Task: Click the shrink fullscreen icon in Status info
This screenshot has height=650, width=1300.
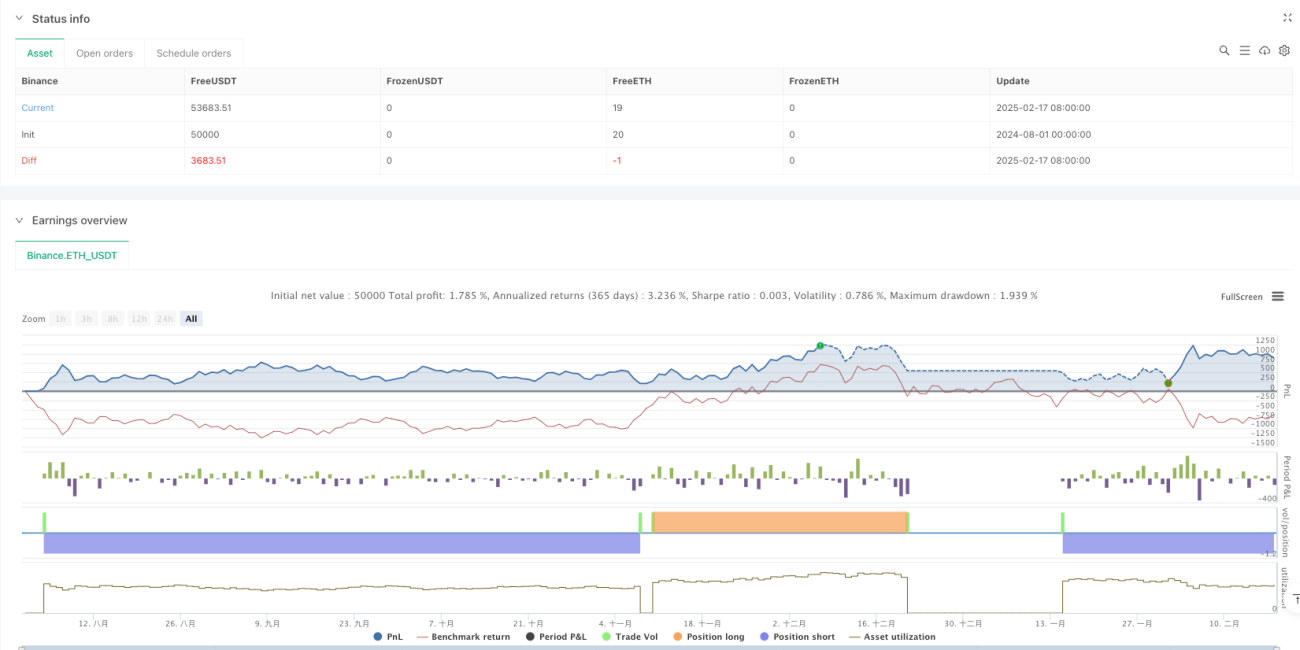Action: (1287, 18)
